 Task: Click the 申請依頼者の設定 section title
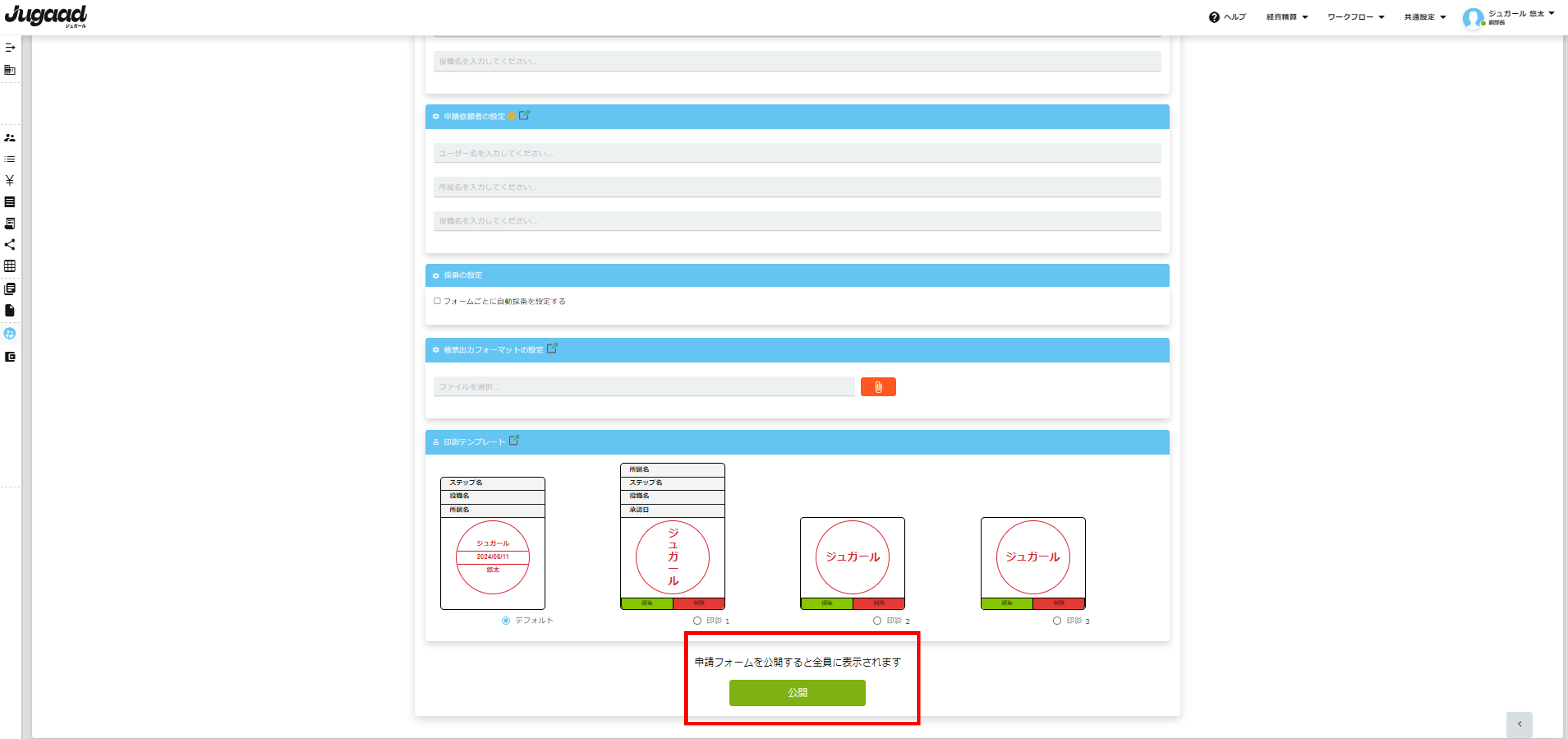[474, 116]
